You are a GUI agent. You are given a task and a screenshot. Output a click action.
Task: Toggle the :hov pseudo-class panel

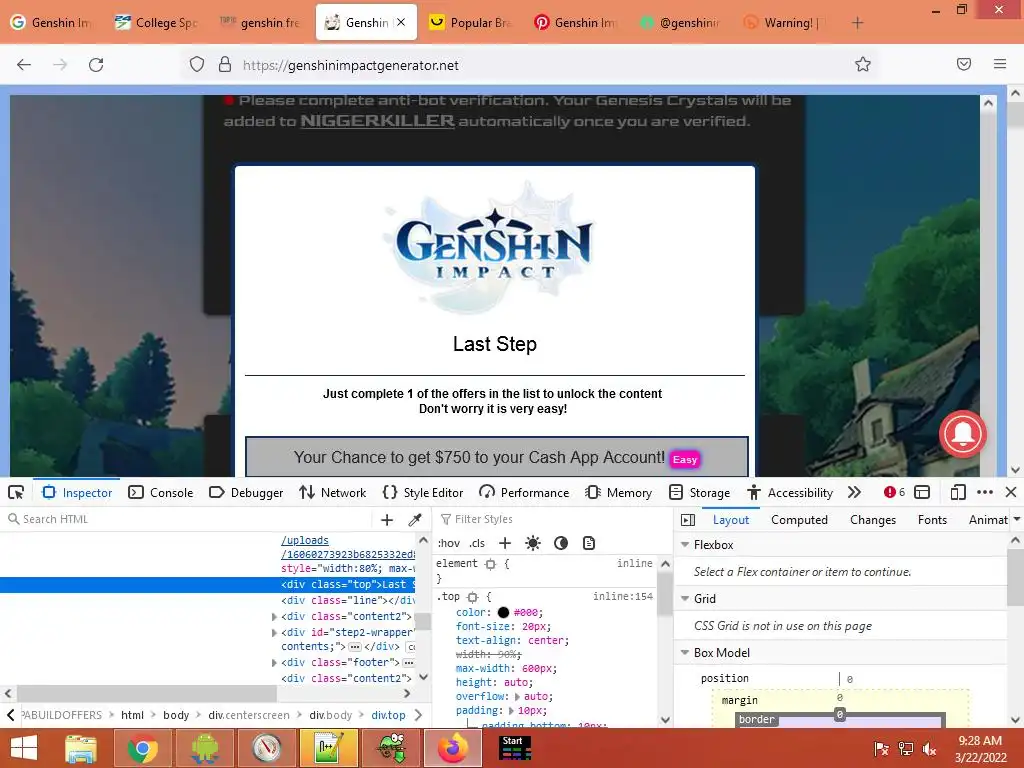(x=449, y=543)
